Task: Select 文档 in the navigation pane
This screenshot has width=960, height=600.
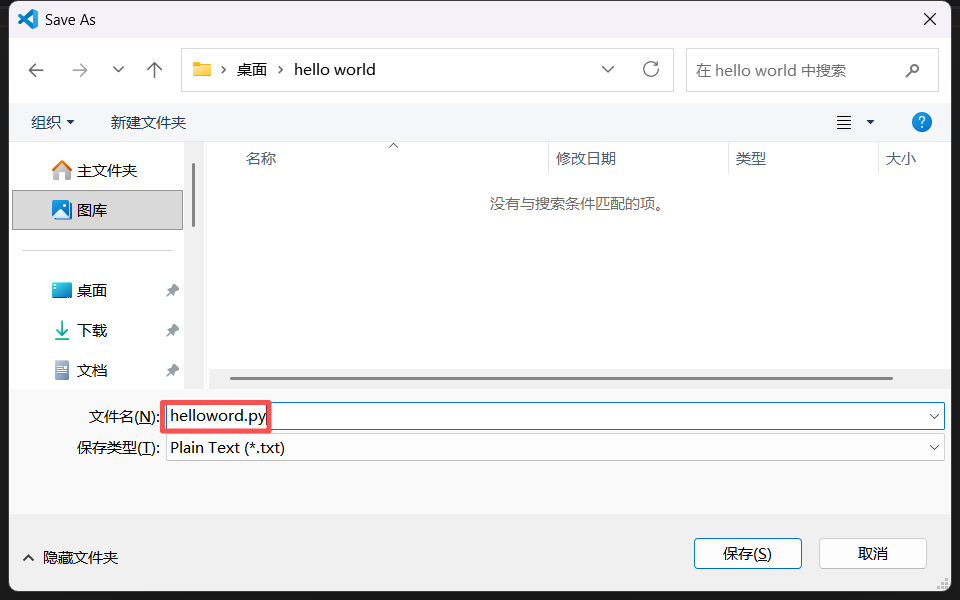Action: [x=92, y=370]
